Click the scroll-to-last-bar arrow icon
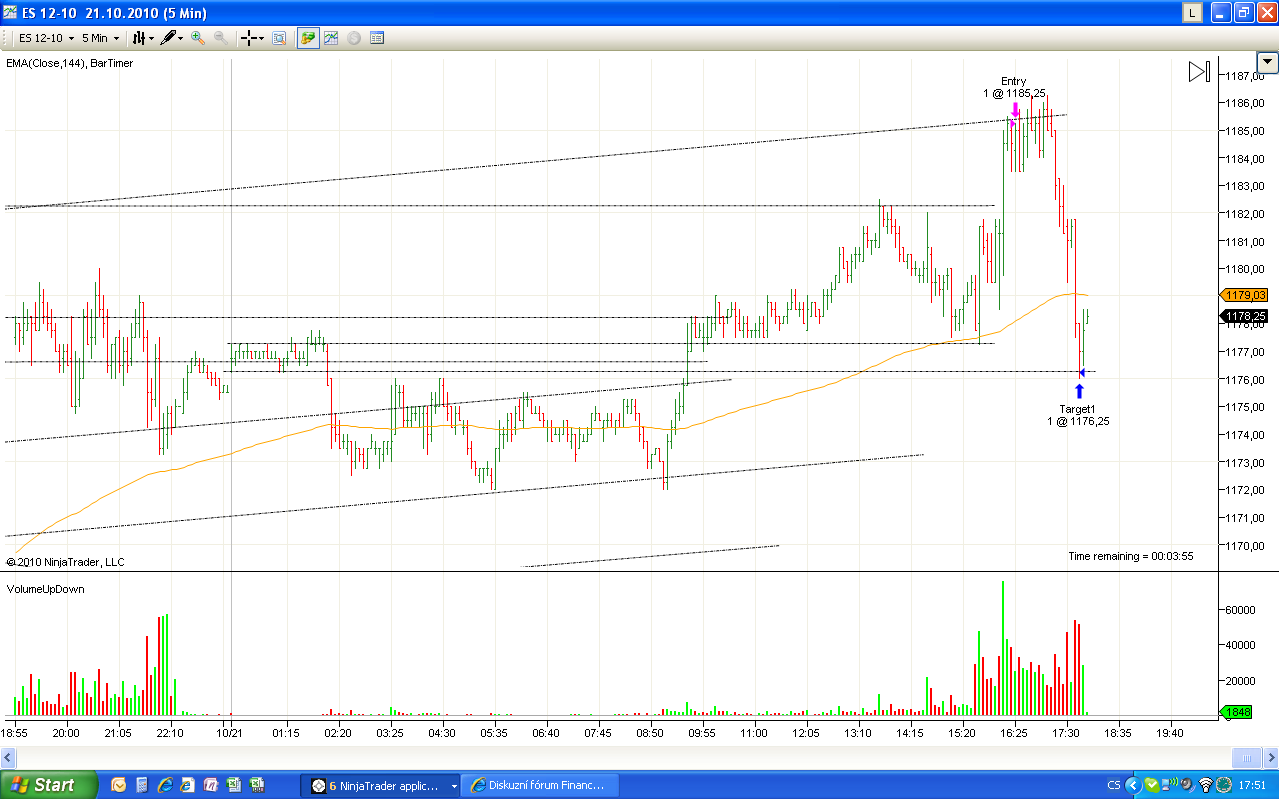 (1199, 72)
